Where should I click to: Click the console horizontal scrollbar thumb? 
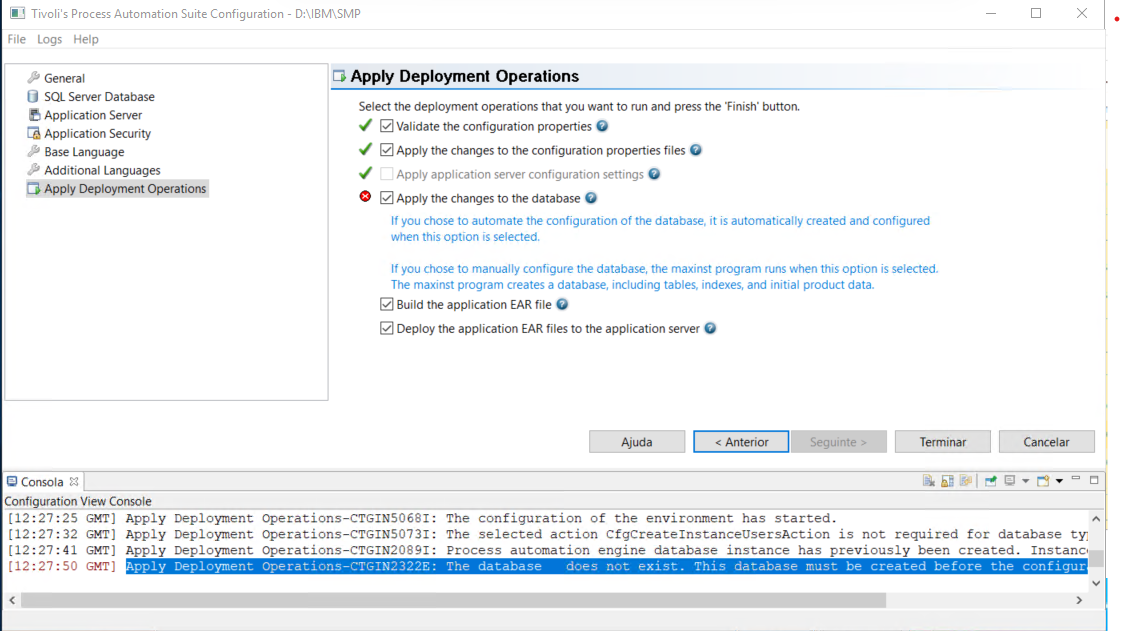453,600
